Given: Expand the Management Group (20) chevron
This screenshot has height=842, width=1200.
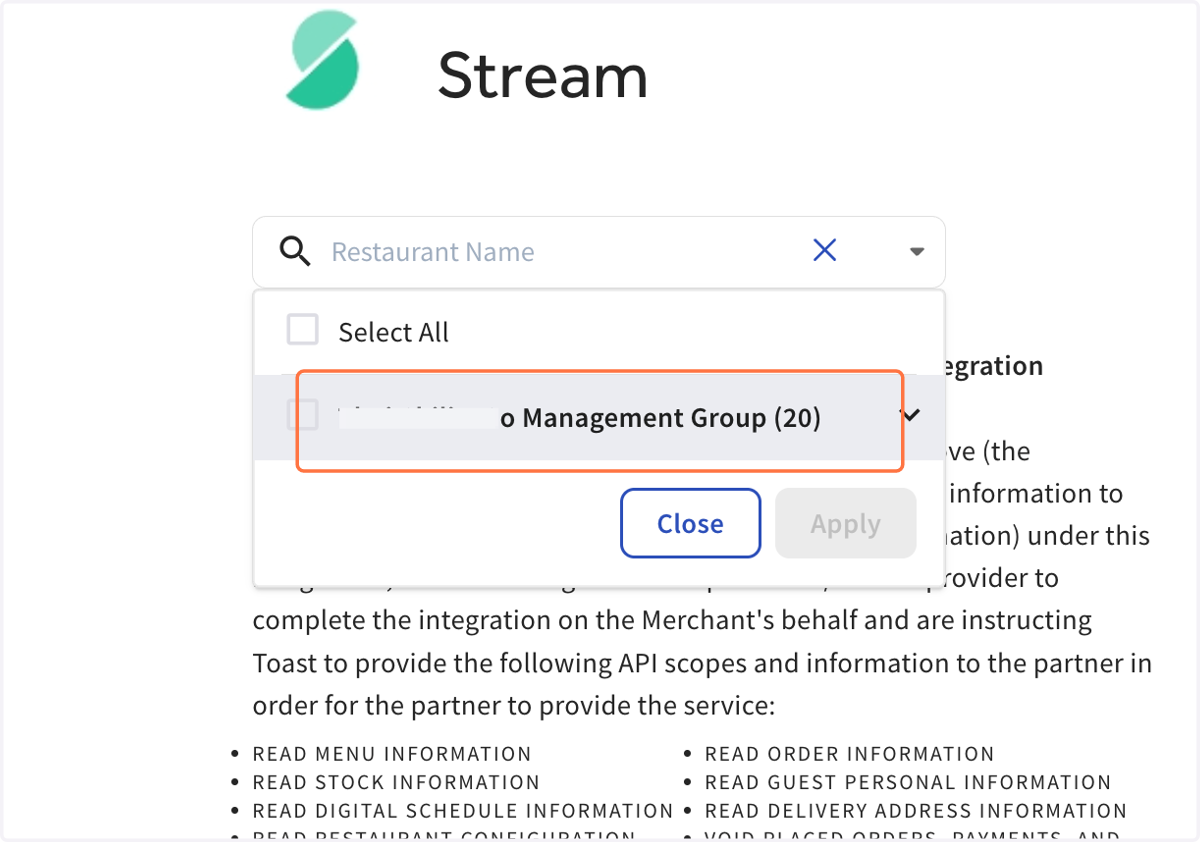Looking at the screenshot, I should pyautogui.click(x=910, y=415).
